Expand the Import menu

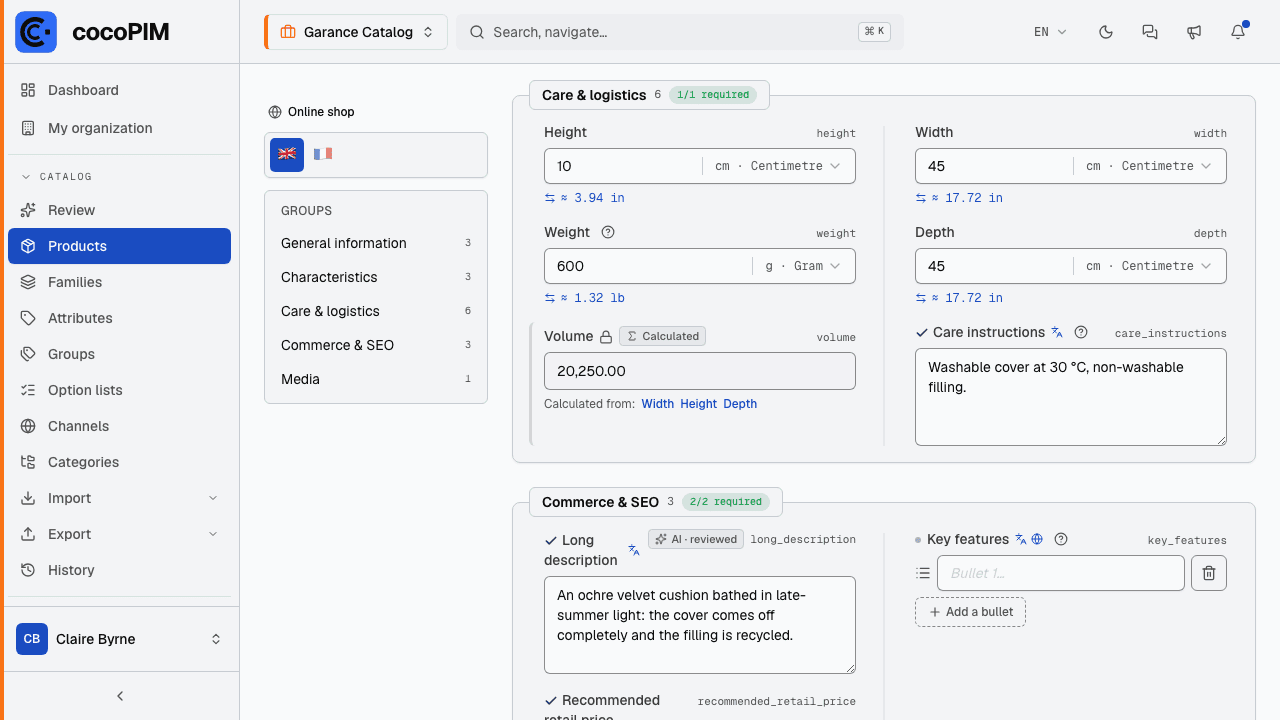pos(120,498)
